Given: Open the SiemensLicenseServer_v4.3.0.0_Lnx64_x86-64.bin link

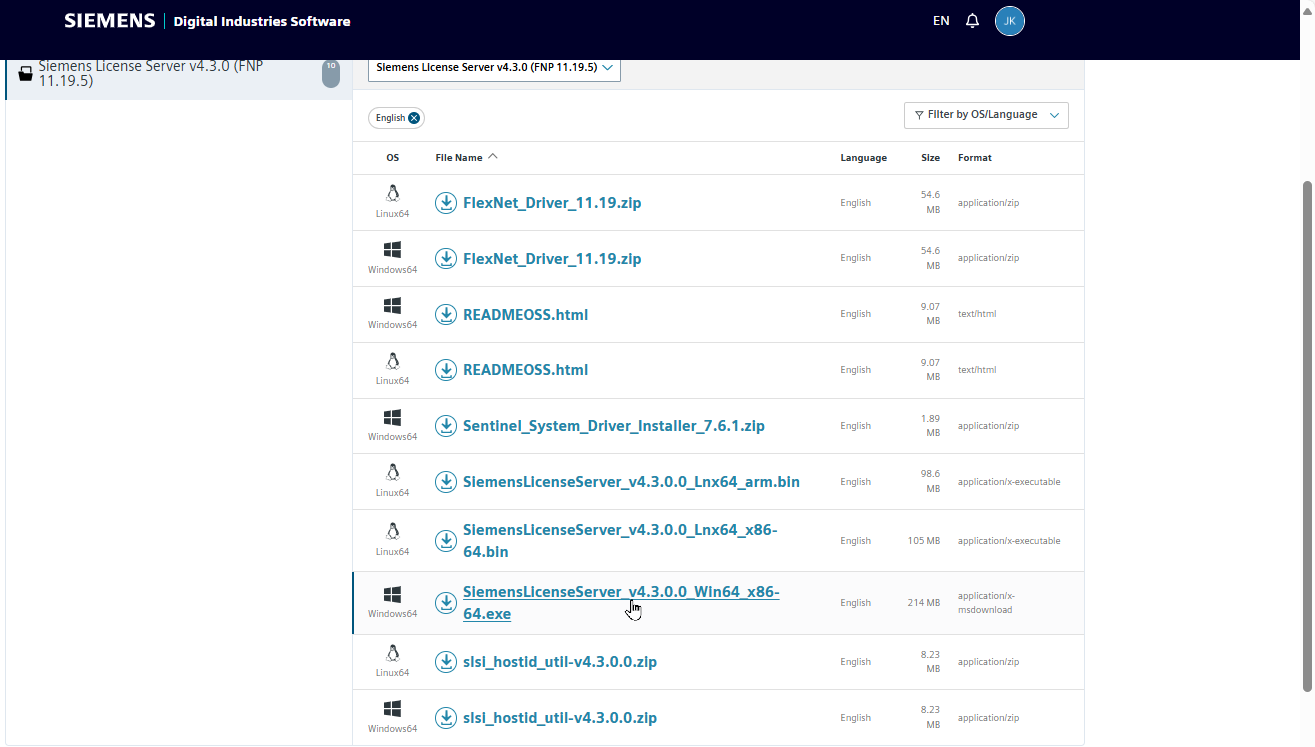Looking at the screenshot, I should click(x=620, y=541).
